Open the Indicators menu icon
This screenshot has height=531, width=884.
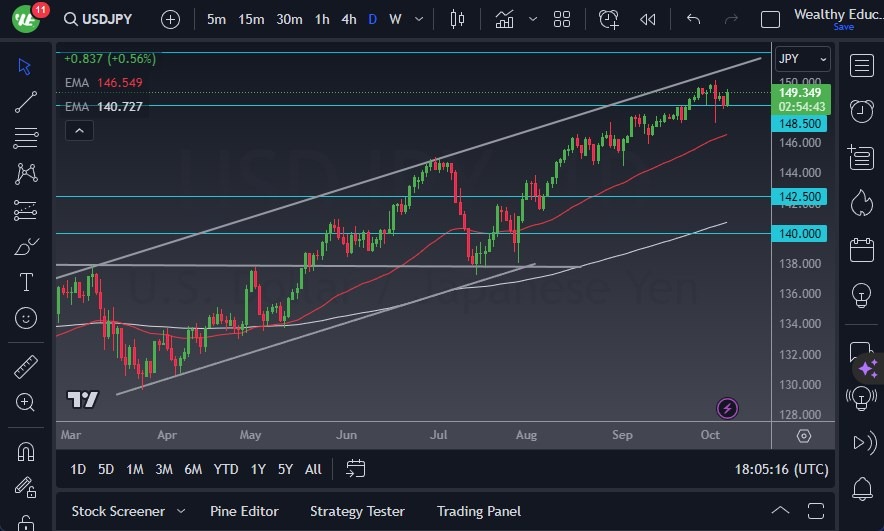coord(505,19)
